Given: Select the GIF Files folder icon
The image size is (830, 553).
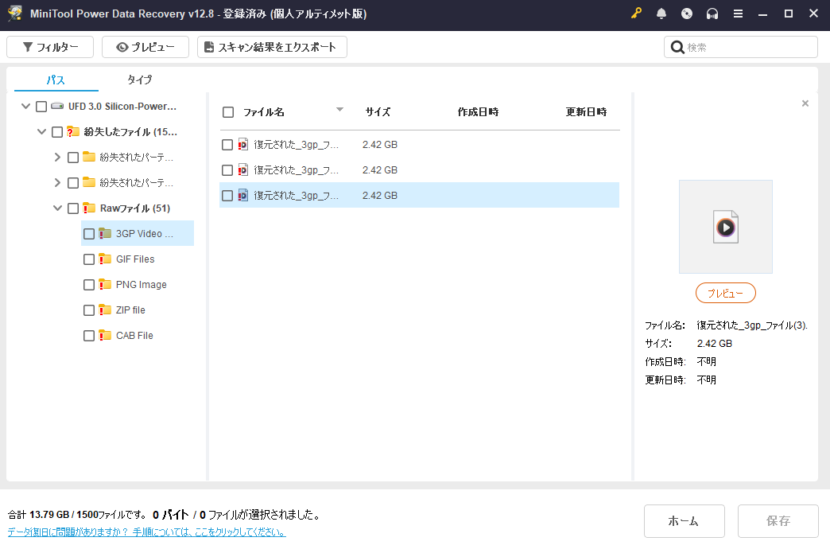Looking at the screenshot, I should (x=105, y=259).
